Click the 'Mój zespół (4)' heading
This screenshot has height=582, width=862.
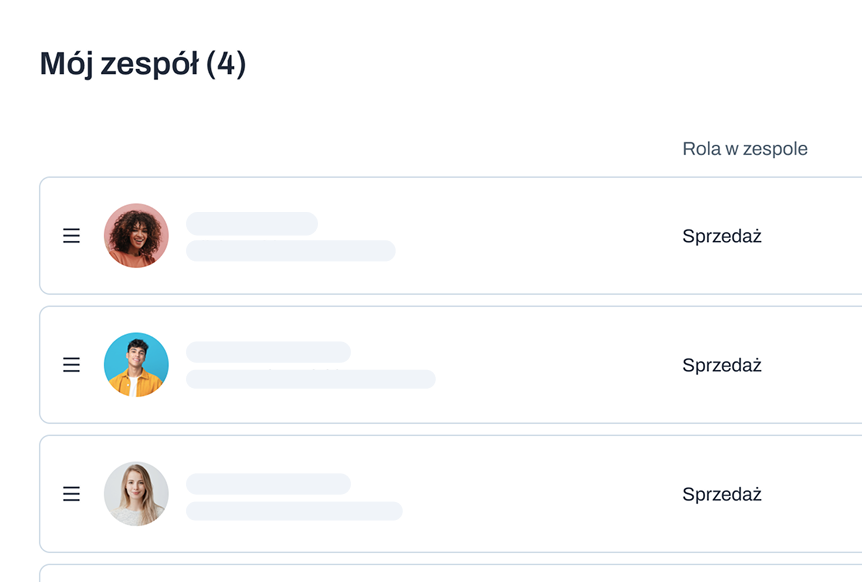tap(143, 64)
